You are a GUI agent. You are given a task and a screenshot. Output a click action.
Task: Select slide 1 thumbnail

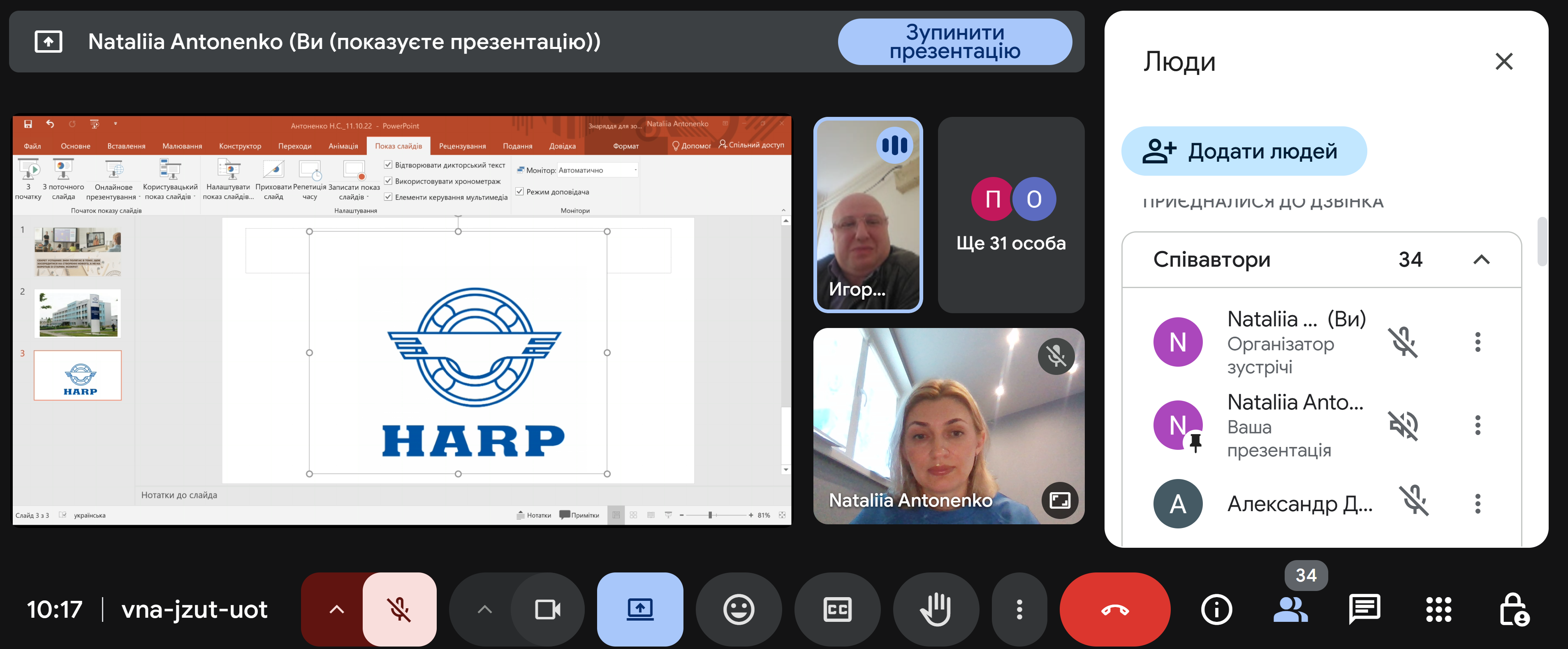(x=77, y=252)
